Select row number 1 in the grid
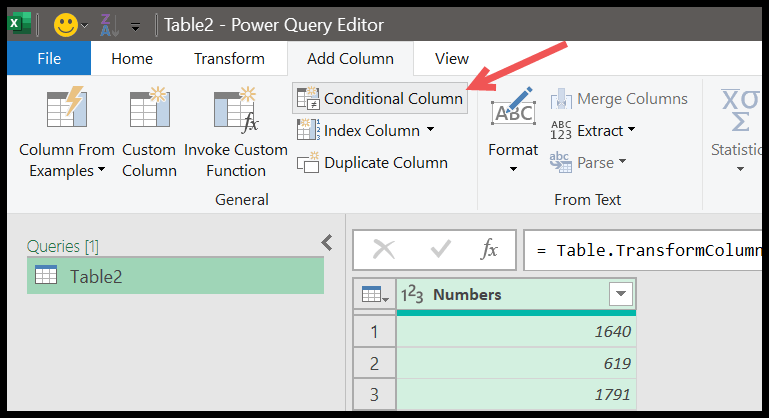This screenshot has width=769, height=418. click(374, 332)
